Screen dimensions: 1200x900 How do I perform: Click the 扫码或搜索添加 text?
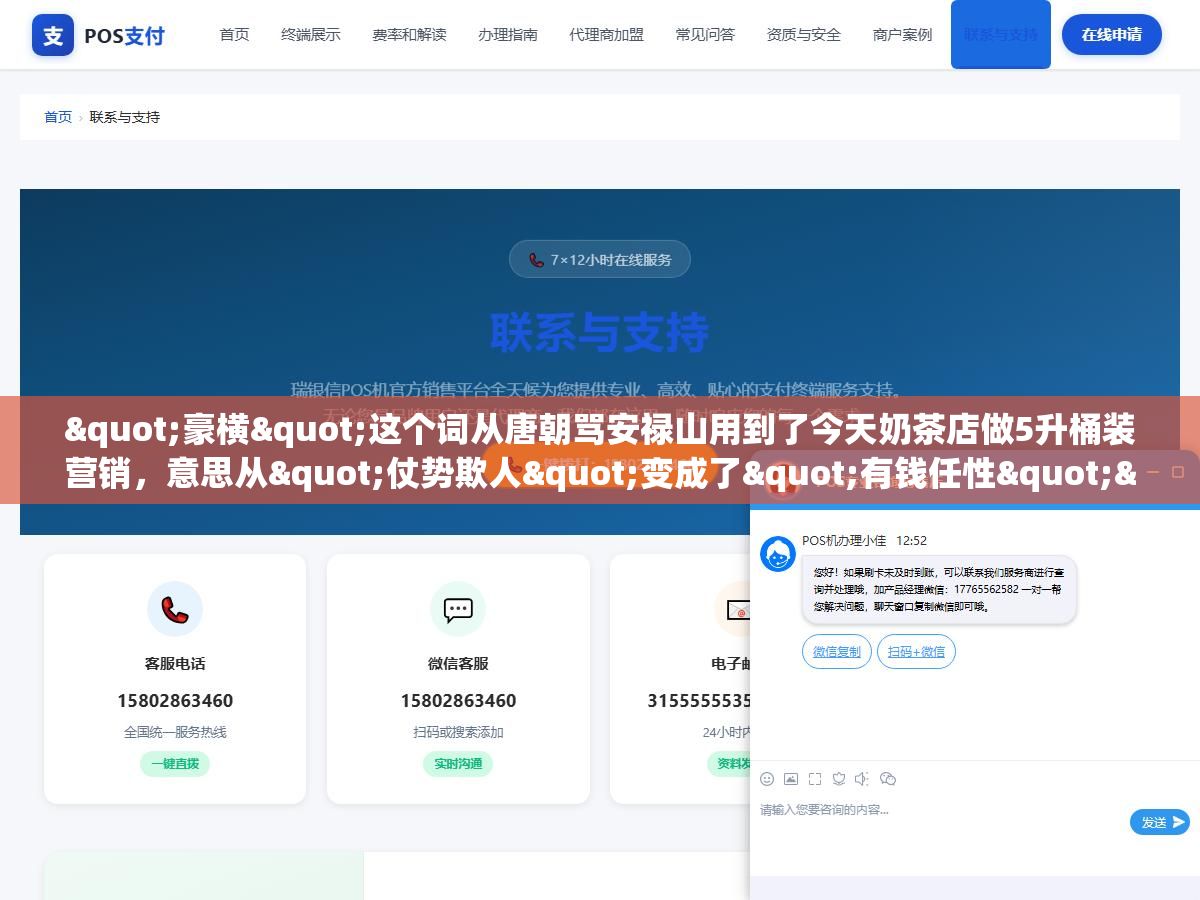pos(458,732)
